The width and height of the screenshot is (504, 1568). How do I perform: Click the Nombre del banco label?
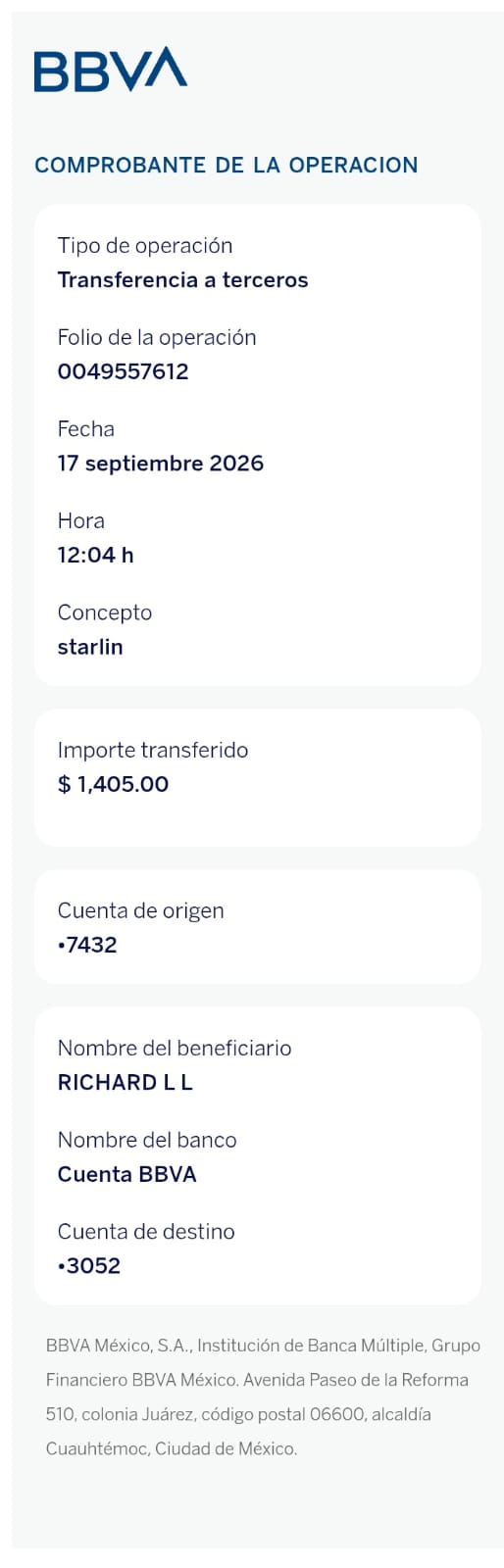pyautogui.click(x=147, y=1140)
